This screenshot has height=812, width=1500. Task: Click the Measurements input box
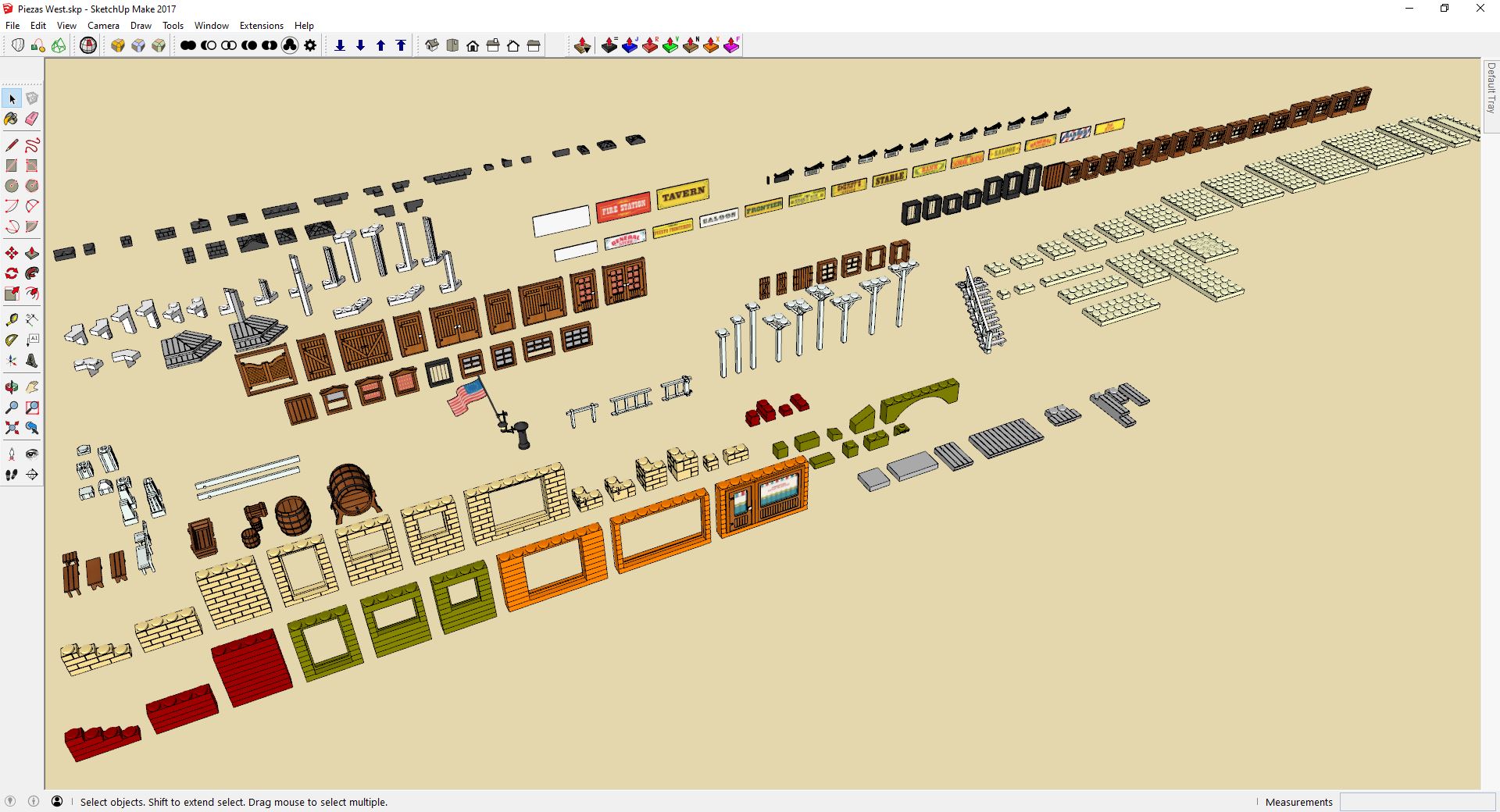point(1417,802)
